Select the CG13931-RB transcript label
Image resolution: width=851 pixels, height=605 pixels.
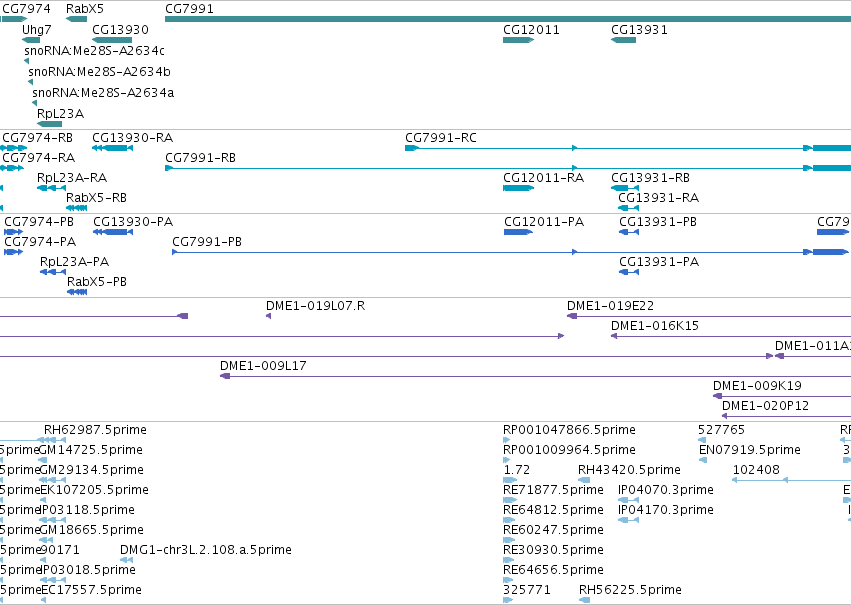click(x=650, y=178)
